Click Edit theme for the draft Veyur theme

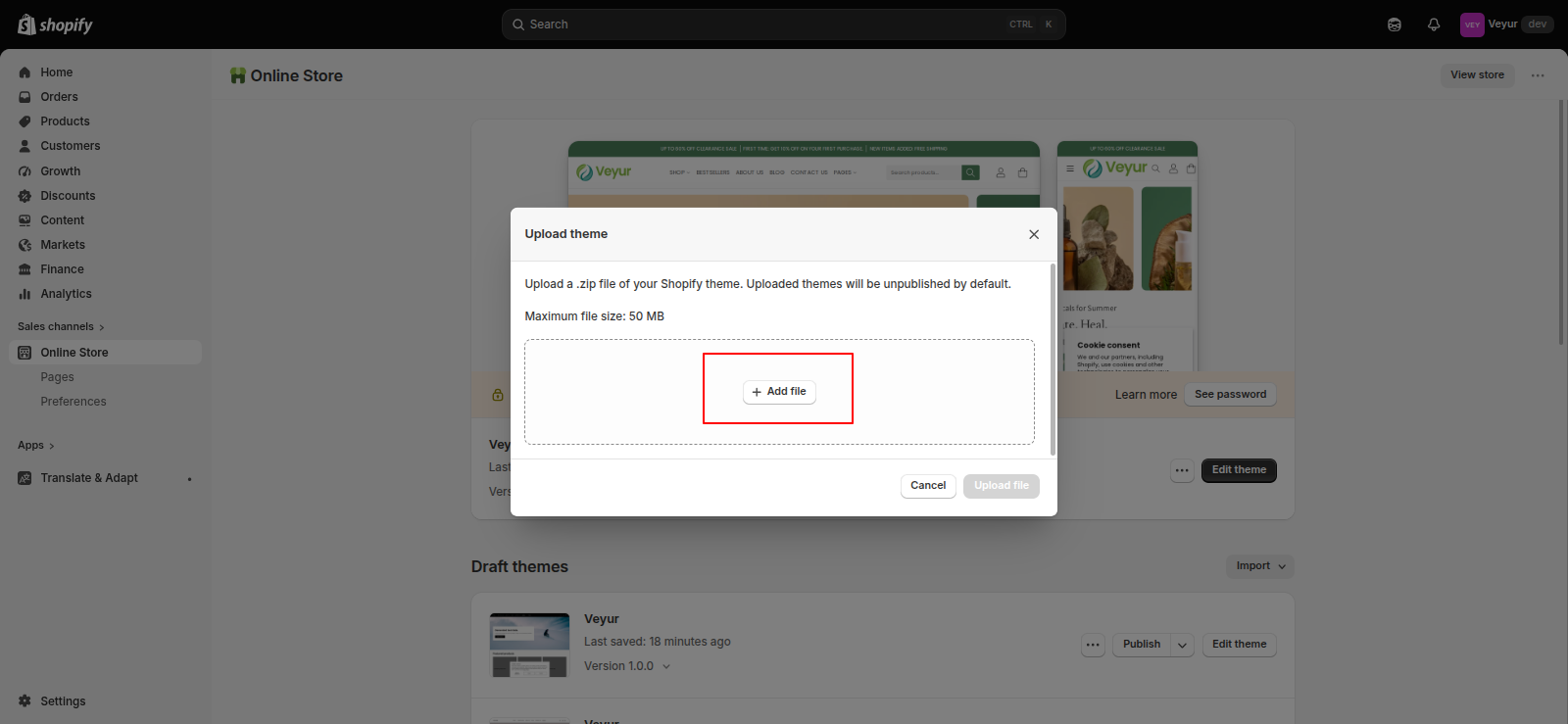click(1239, 645)
